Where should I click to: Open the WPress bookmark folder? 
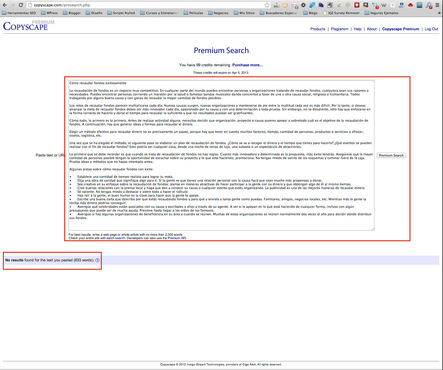pyautogui.click(x=50, y=13)
